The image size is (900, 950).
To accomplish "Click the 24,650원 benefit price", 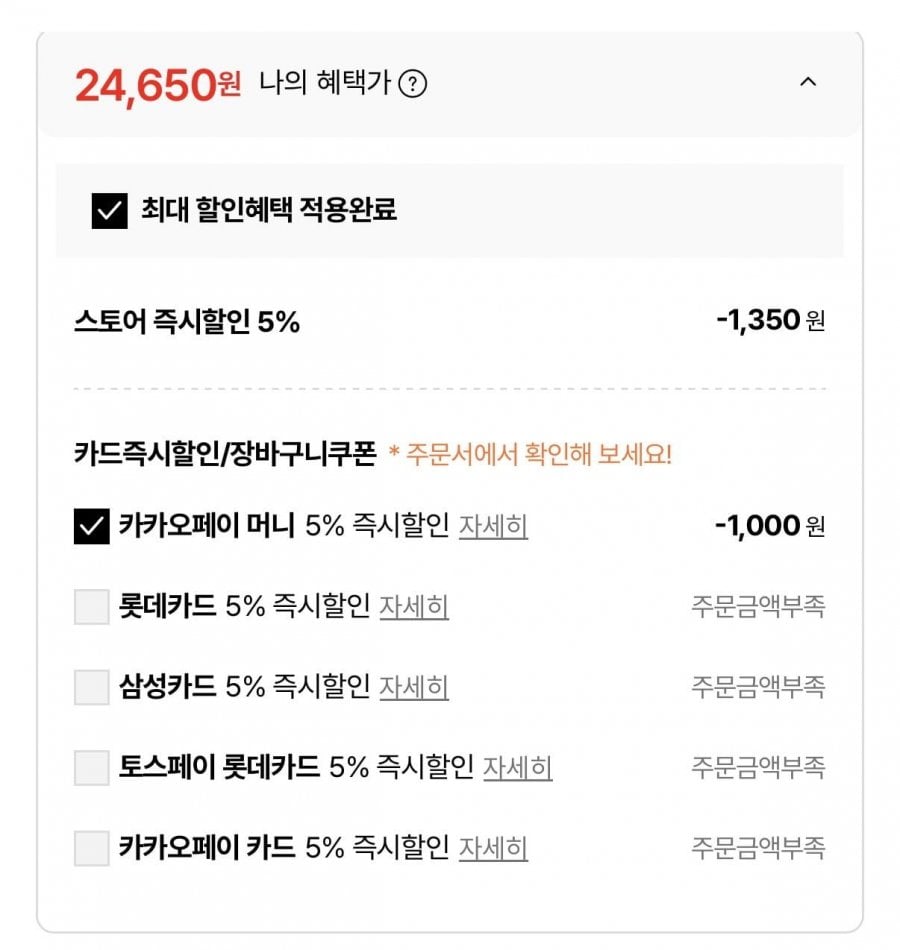I will point(158,86).
